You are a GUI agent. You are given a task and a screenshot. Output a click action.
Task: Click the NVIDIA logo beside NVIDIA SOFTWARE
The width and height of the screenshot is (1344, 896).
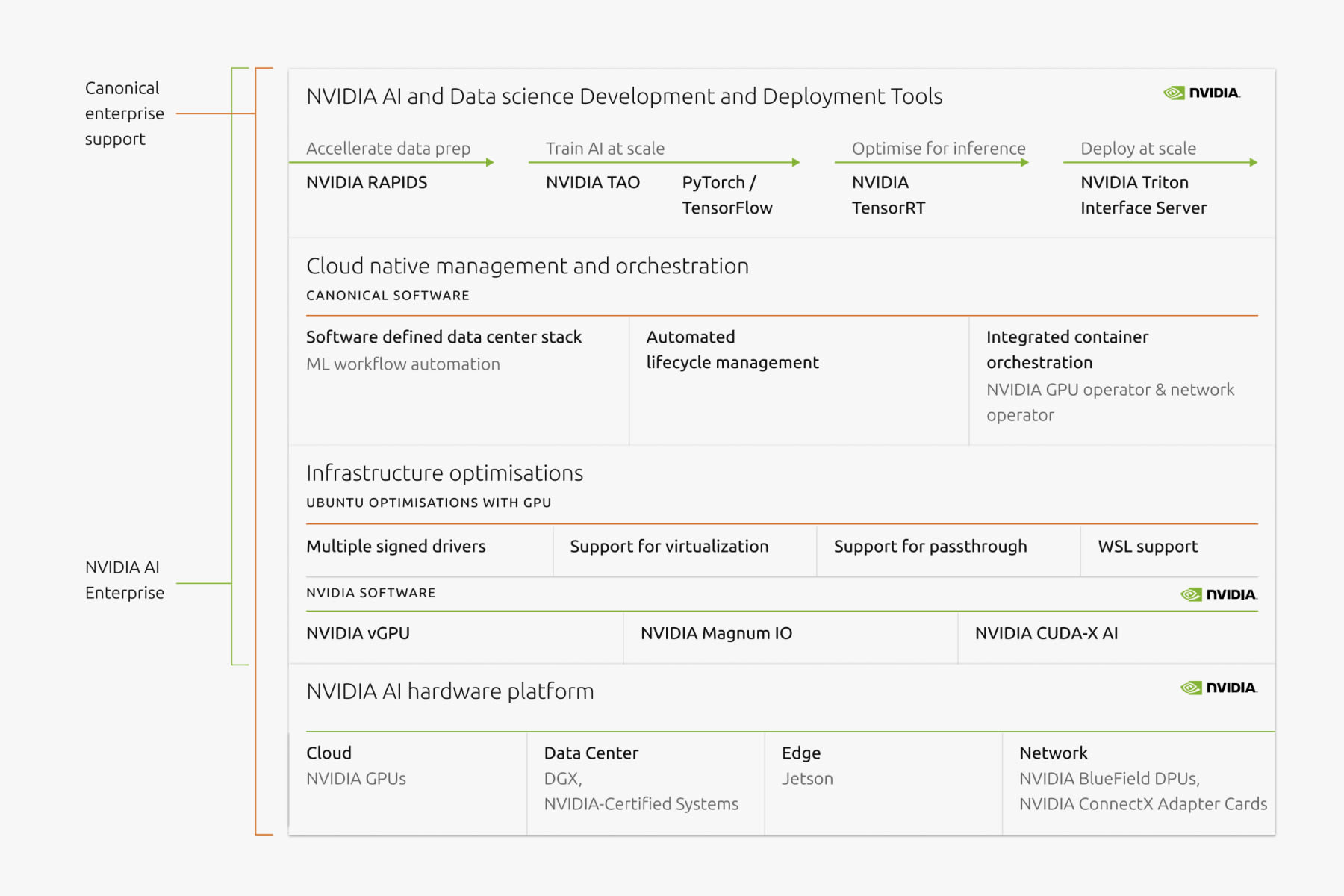coord(1219,594)
